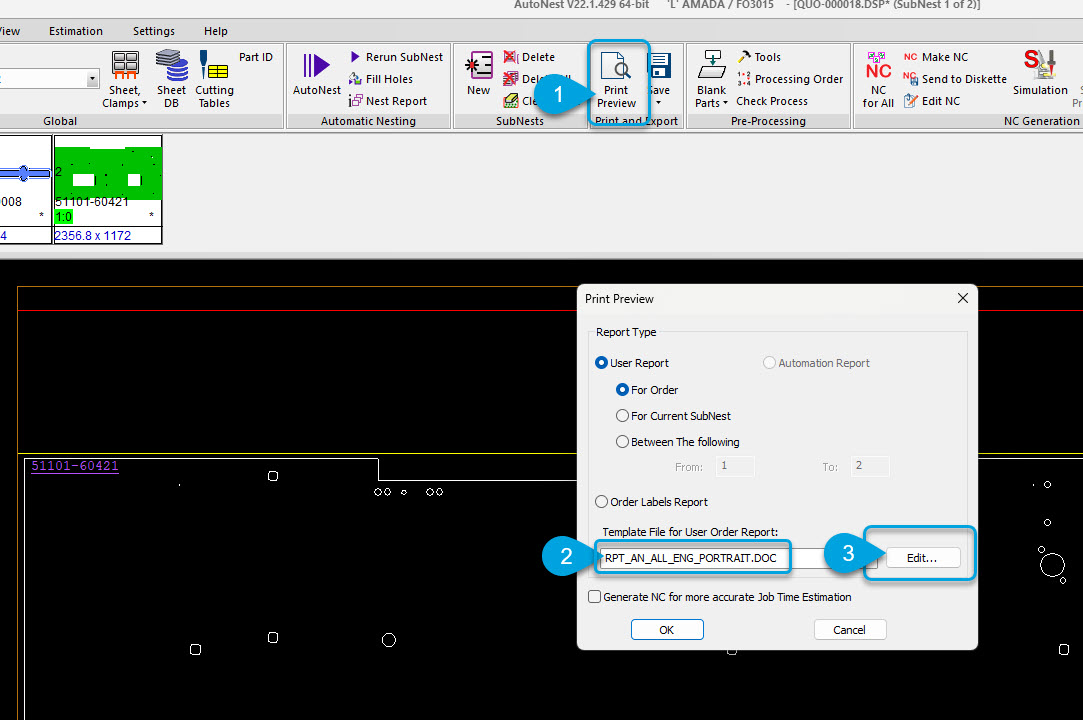Choose For Current SubNest option

point(622,416)
